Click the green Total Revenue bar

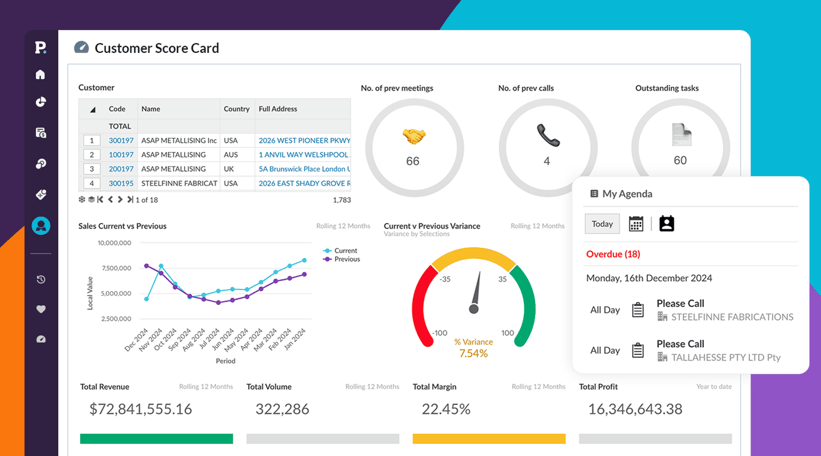[157, 439]
